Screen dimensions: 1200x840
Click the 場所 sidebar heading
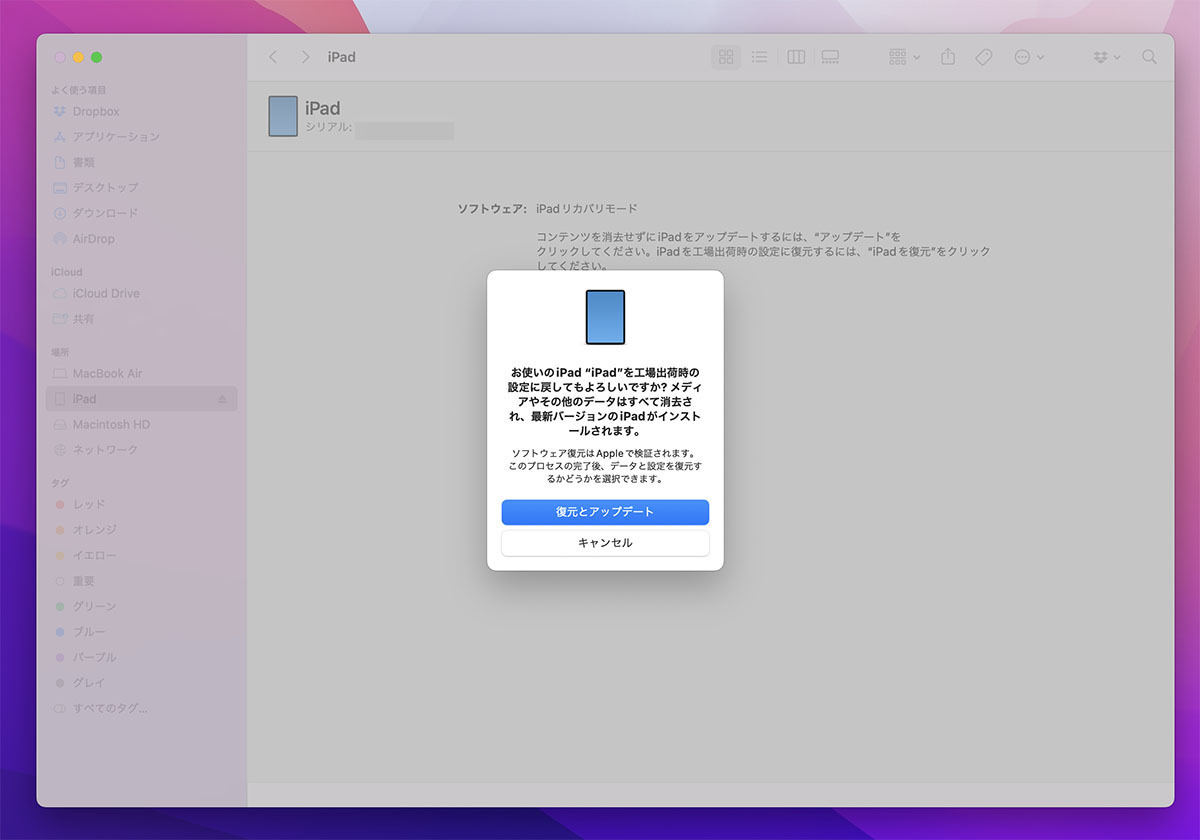point(60,352)
